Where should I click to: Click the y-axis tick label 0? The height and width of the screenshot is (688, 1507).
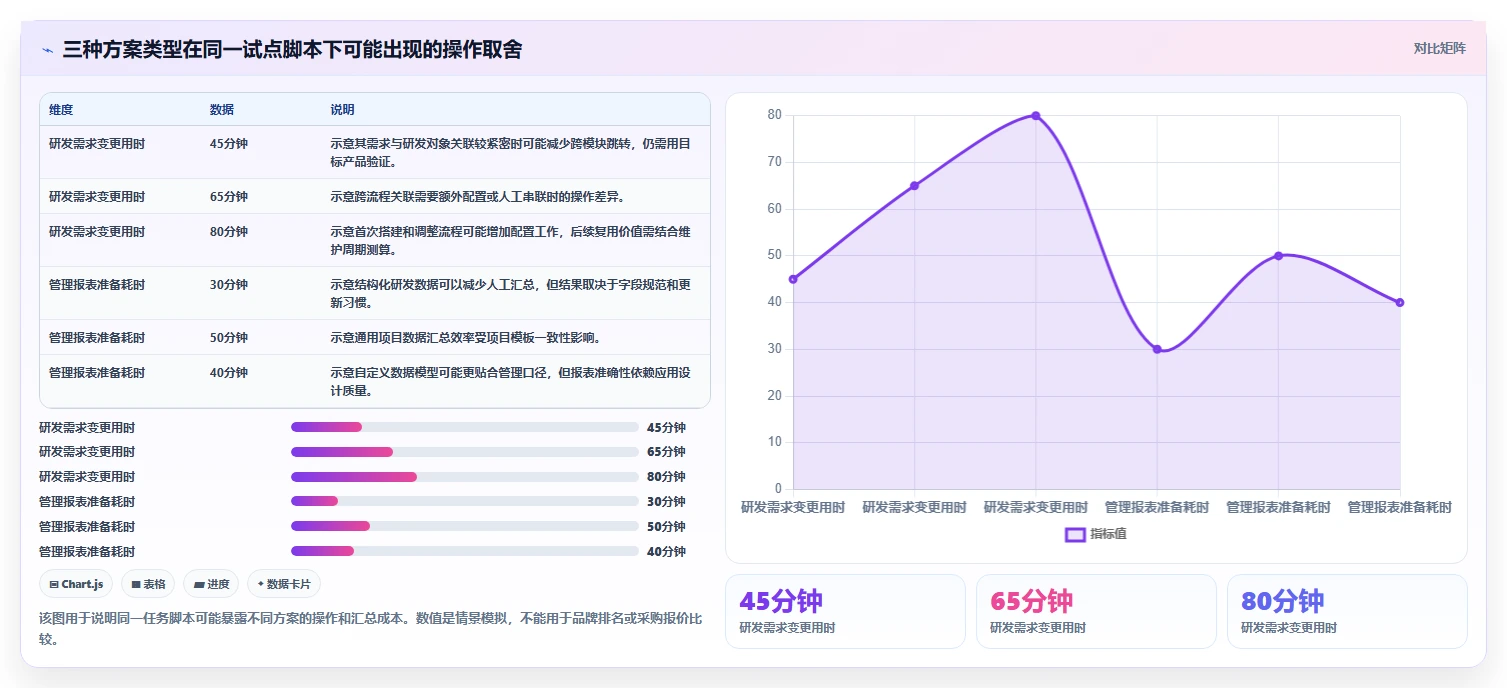[x=778, y=489]
